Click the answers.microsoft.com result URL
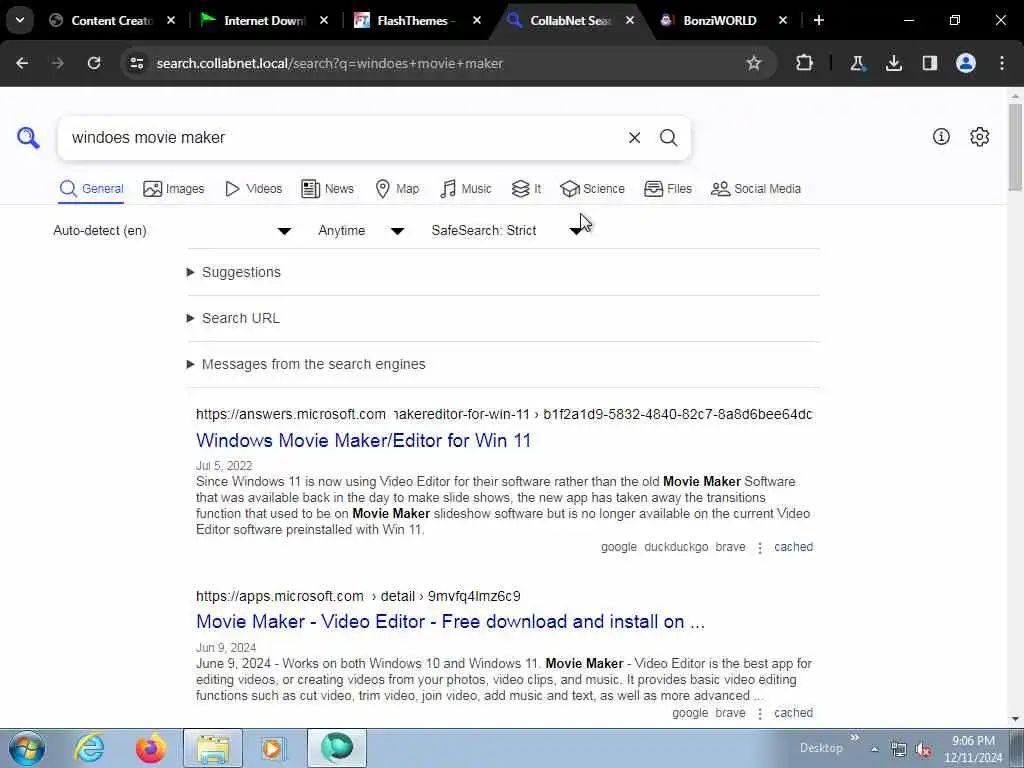This screenshot has width=1024, height=768. point(504,414)
